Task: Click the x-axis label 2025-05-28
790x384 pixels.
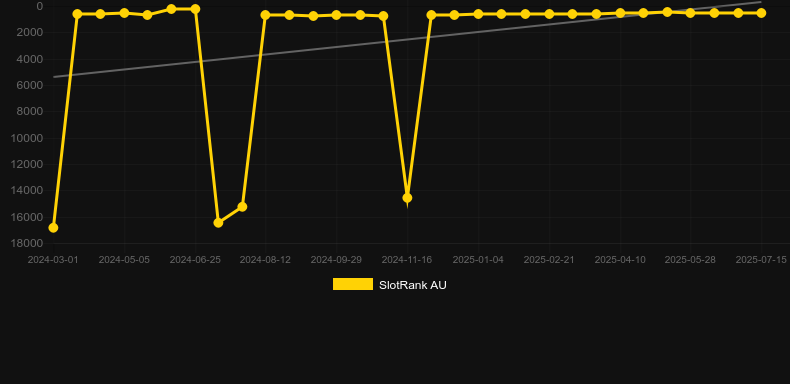Action: tap(690, 260)
